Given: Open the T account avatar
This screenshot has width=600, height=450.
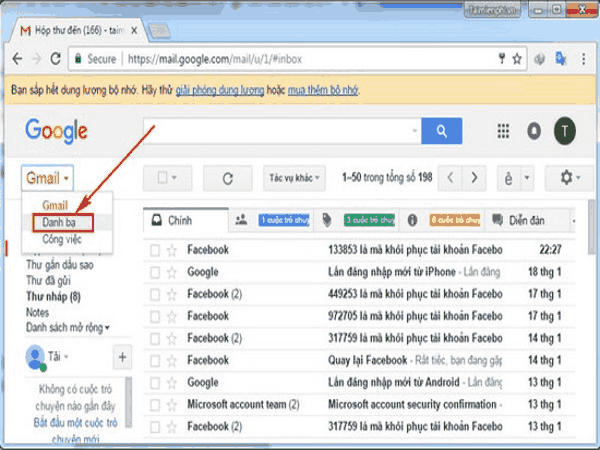Looking at the screenshot, I should [x=564, y=131].
